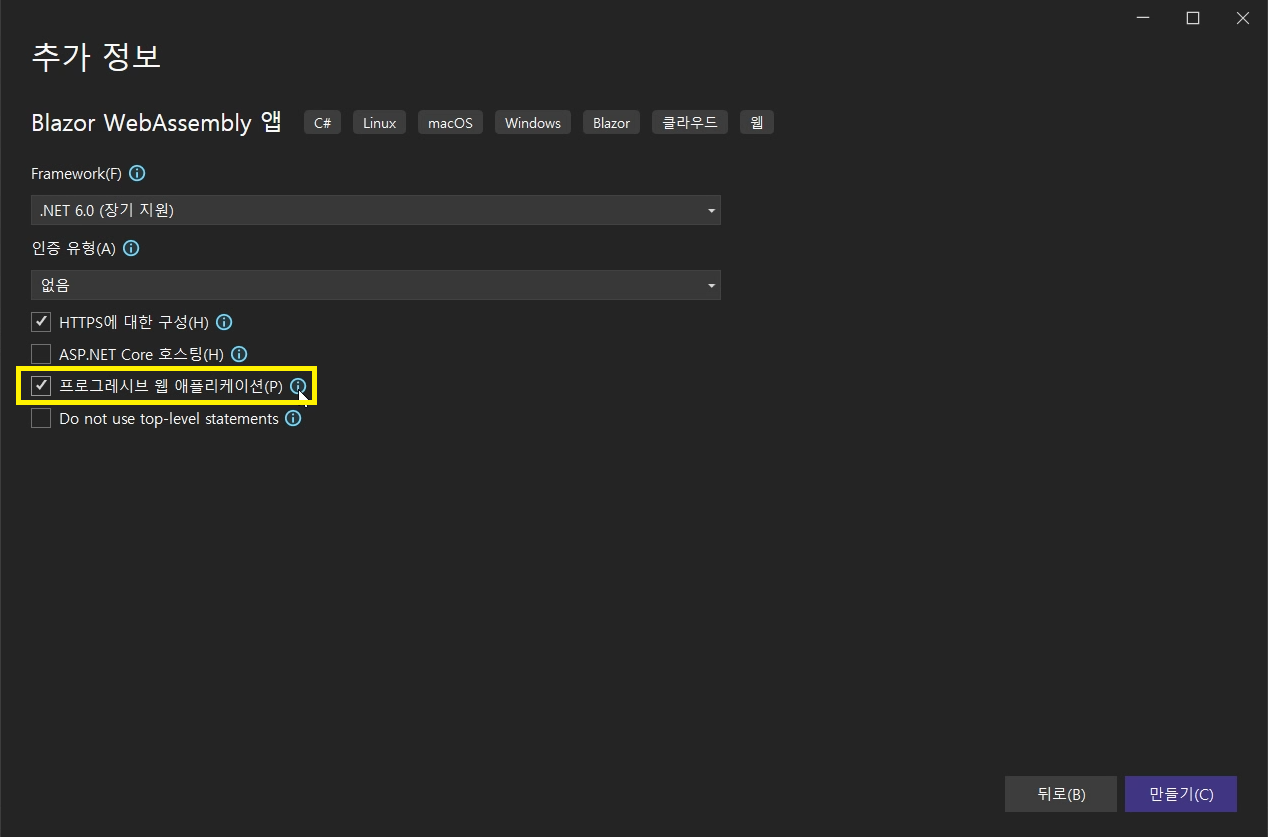Open the info icon beside 인증 유형(A)
This screenshot has height=837, width=1268.
[131, 248]
